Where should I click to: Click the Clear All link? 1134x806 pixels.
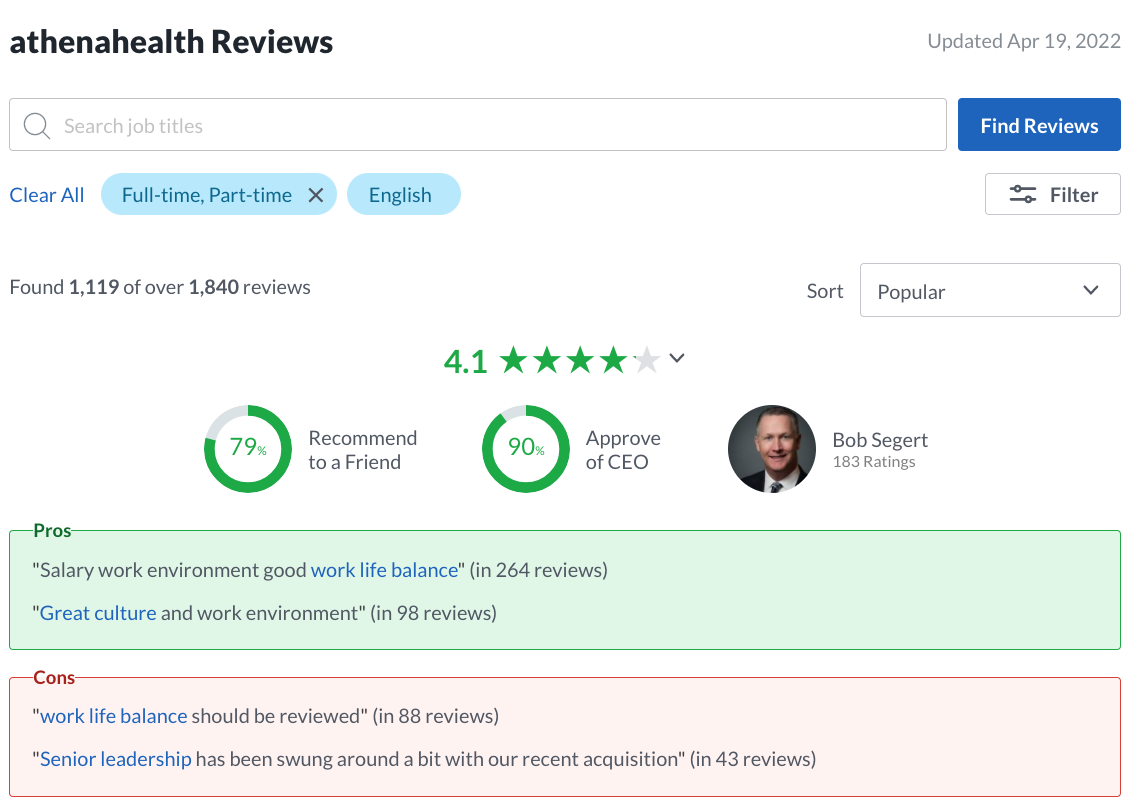pyautogui.click(x=47, y=195)
